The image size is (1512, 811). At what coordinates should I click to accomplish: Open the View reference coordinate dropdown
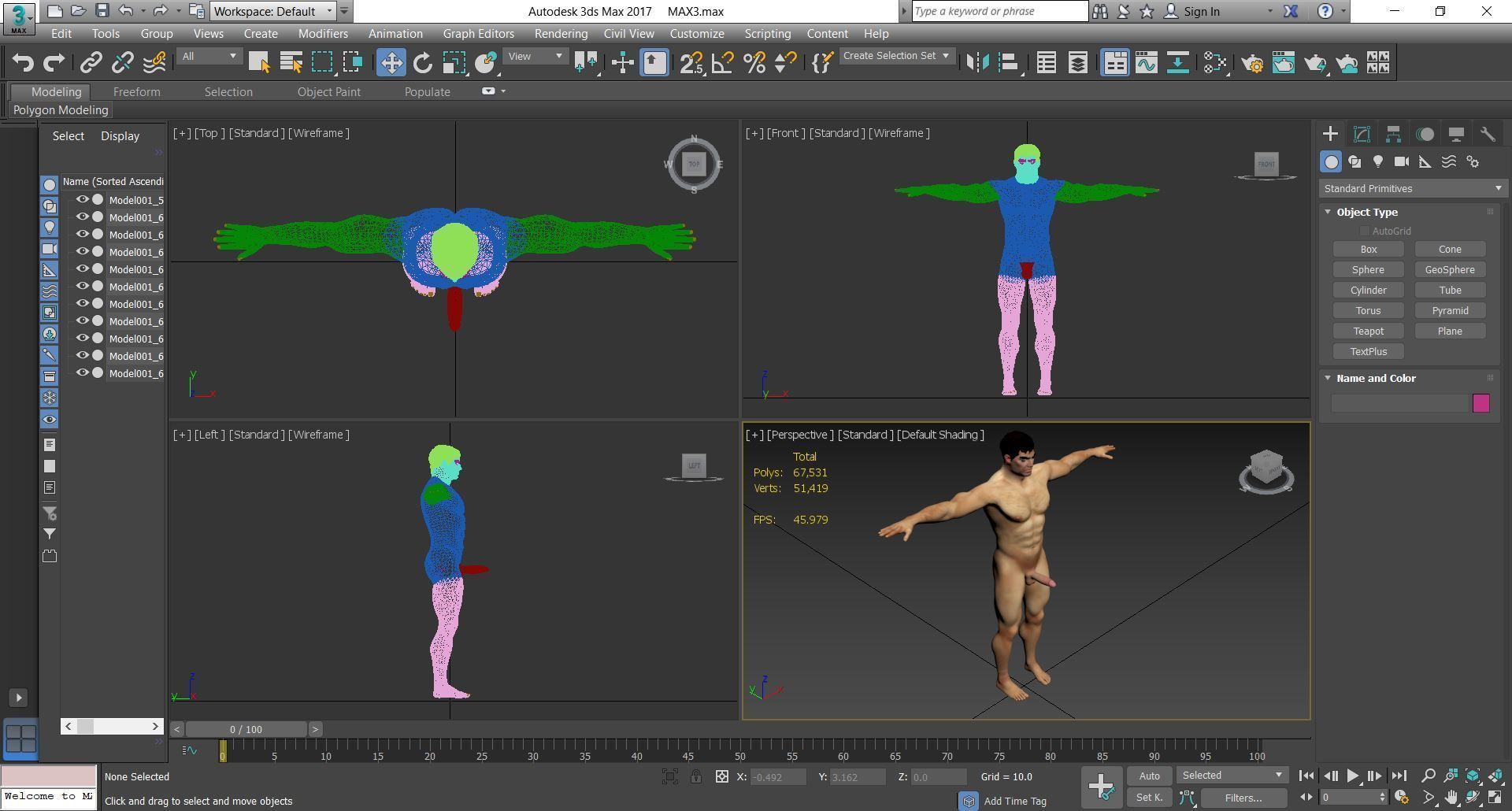point(535,56)
